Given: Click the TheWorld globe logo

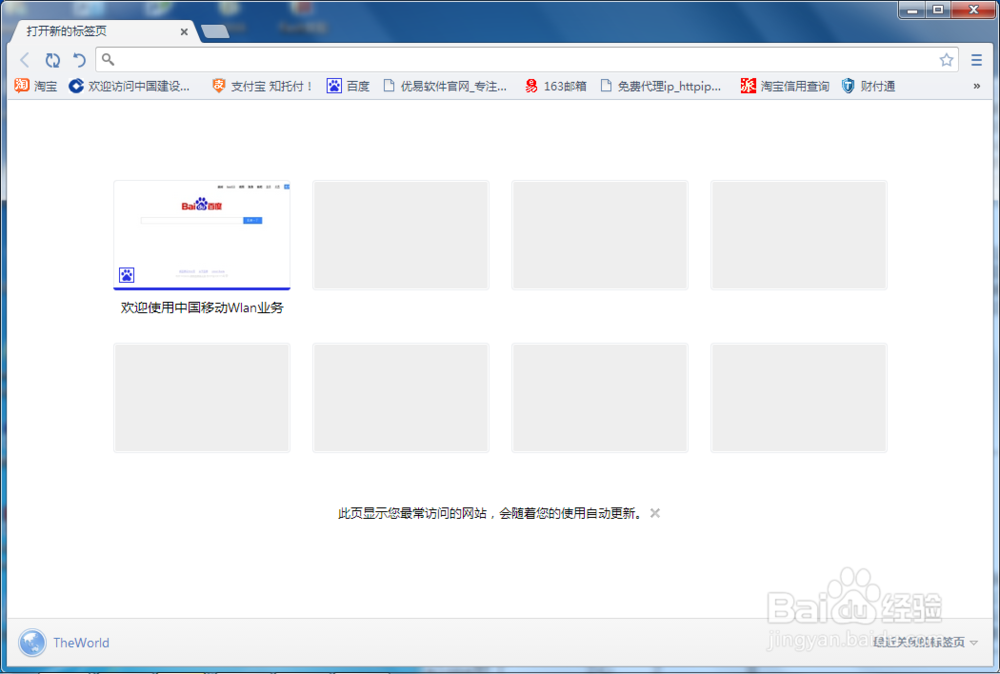Looking at the screenshot, I should pyautogui.click(x=32, y=643).
